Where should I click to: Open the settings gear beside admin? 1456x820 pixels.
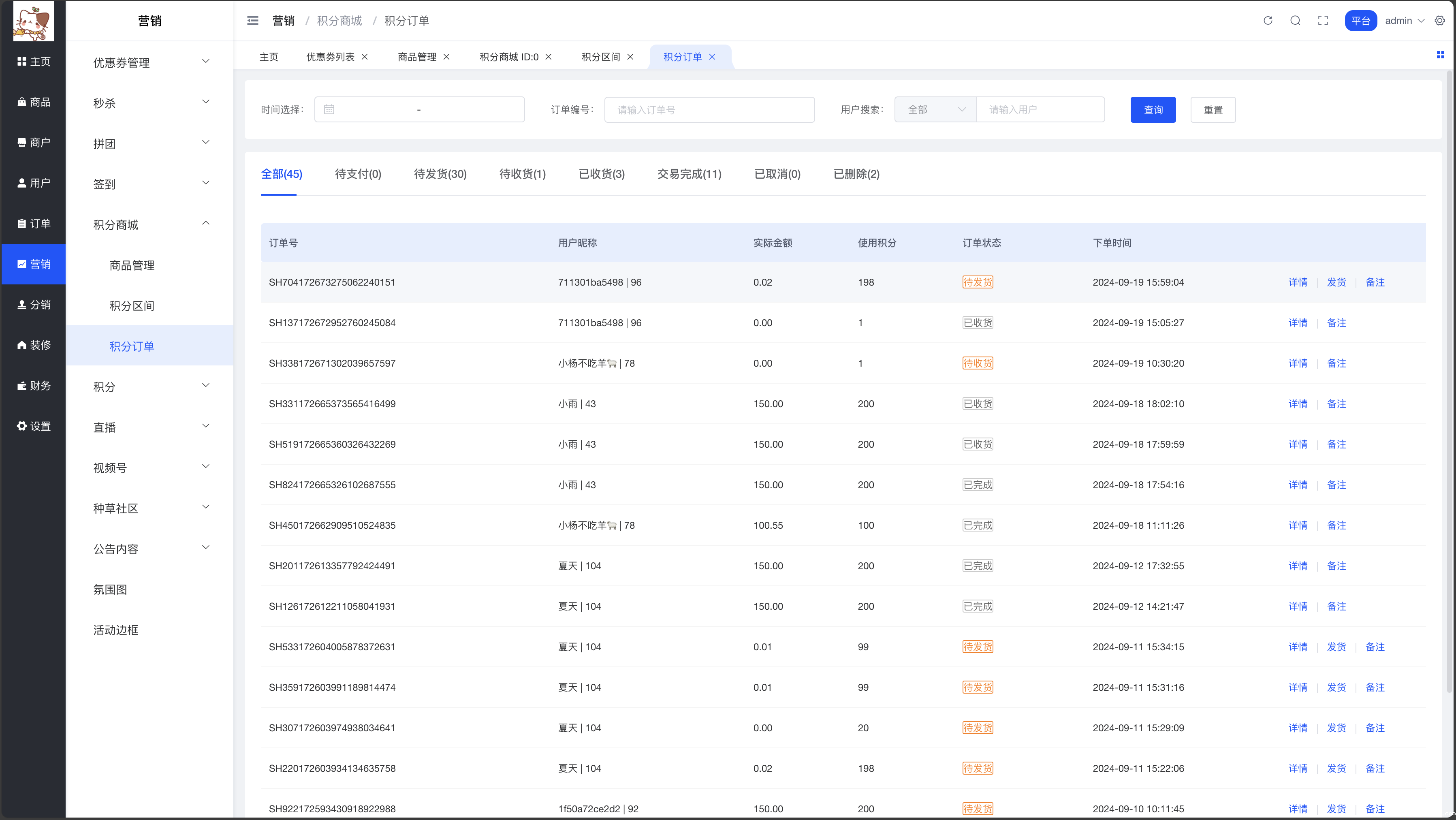tap(1440, 21)
